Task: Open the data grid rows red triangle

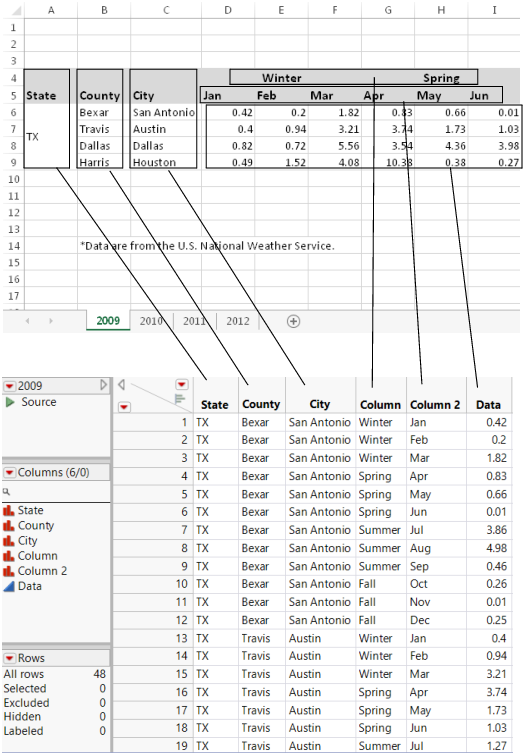Action: click(124, 407)
